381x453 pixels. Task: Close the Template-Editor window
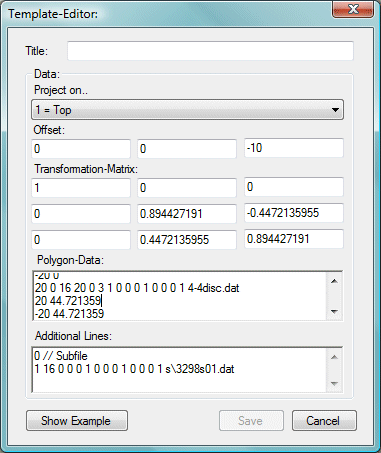(353, 9)
